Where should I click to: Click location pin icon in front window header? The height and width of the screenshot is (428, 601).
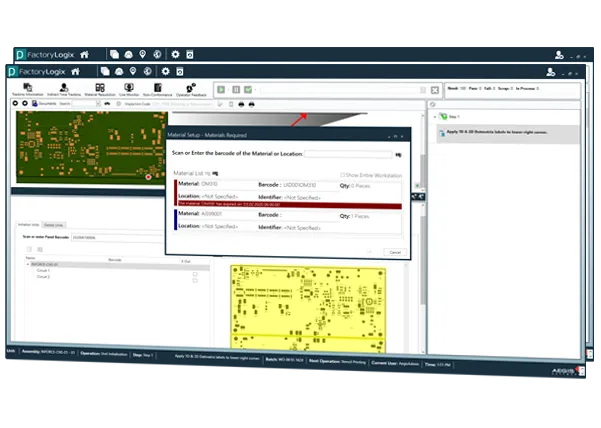pos(133,71)
